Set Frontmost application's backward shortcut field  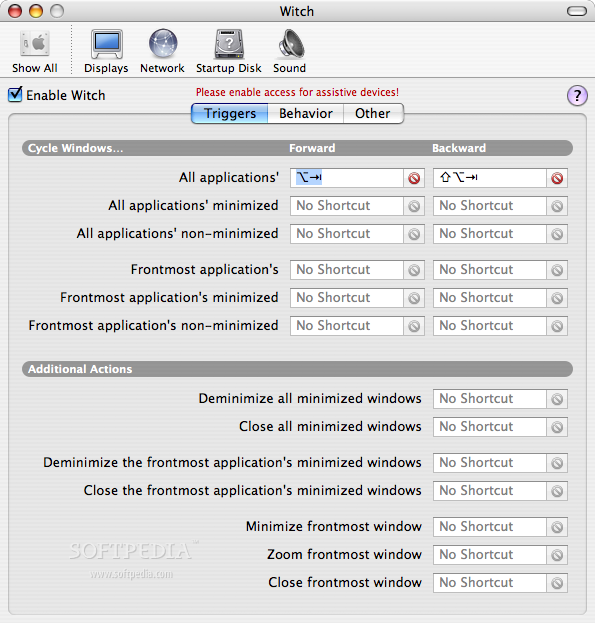pyautogui.click(x=490, y=270)
